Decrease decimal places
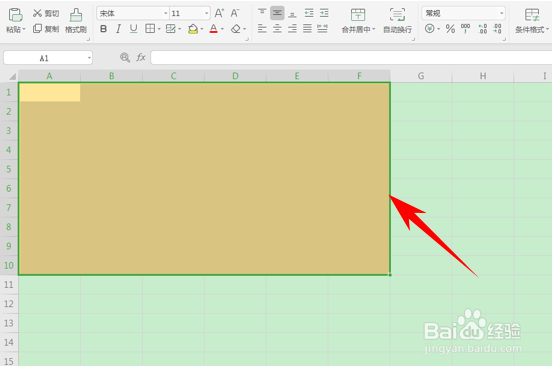Viewport: 553px width, 368px height. 498,29
